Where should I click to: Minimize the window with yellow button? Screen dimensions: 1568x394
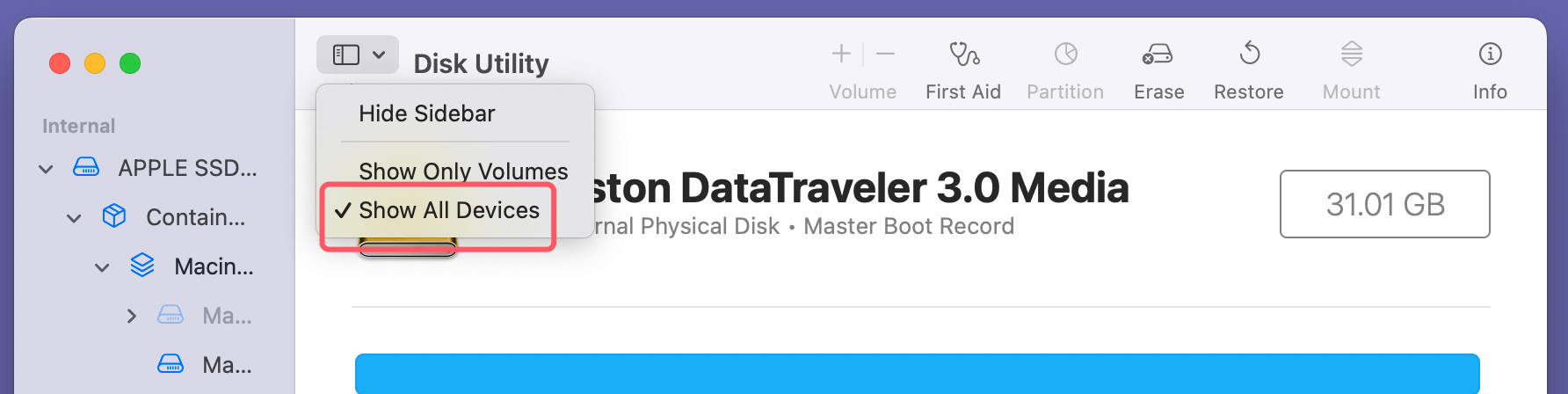coord(95,63)
